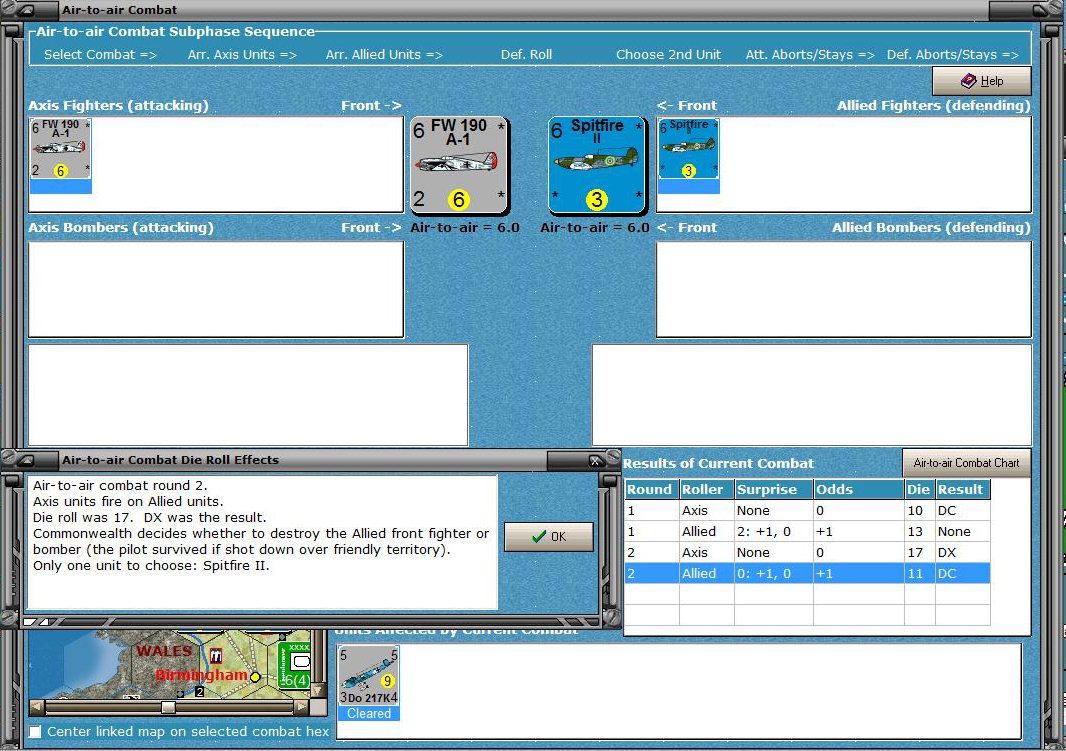Click the Birmingham city marker on the mini map
Image resolution: width=1066 pixels, height=751 pixels.
255,677
